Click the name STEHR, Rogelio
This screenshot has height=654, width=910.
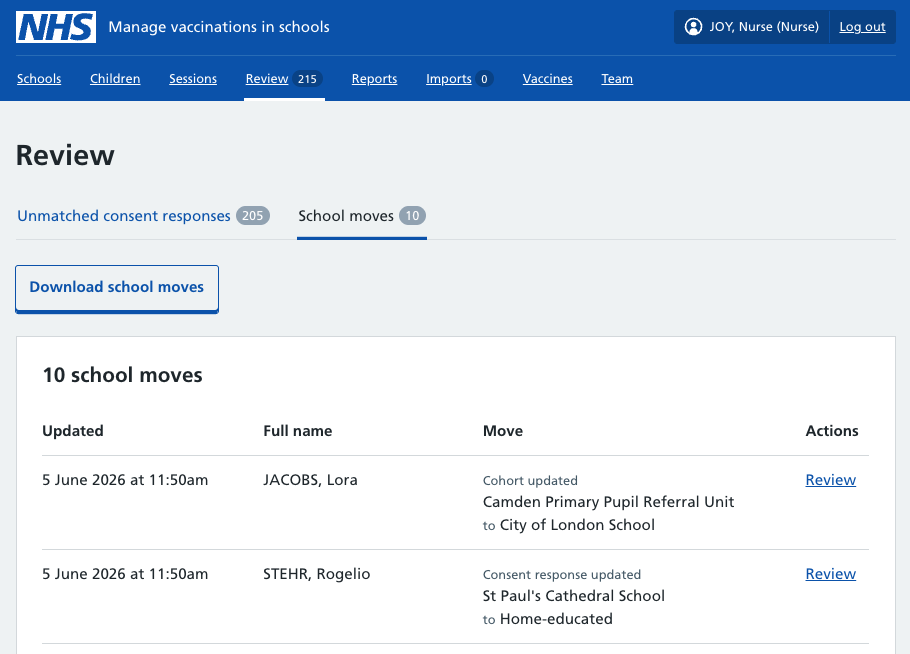click(316, 574)
